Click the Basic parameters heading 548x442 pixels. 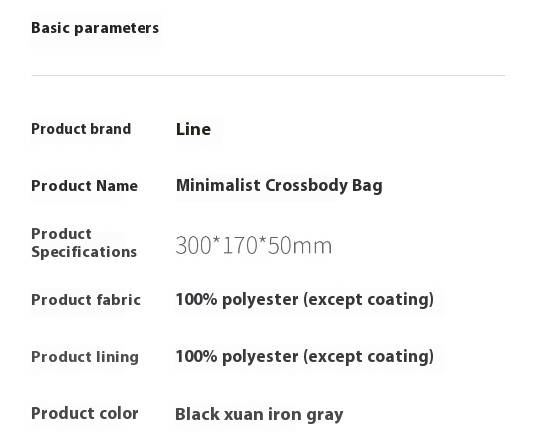click(x=95, y=28)
